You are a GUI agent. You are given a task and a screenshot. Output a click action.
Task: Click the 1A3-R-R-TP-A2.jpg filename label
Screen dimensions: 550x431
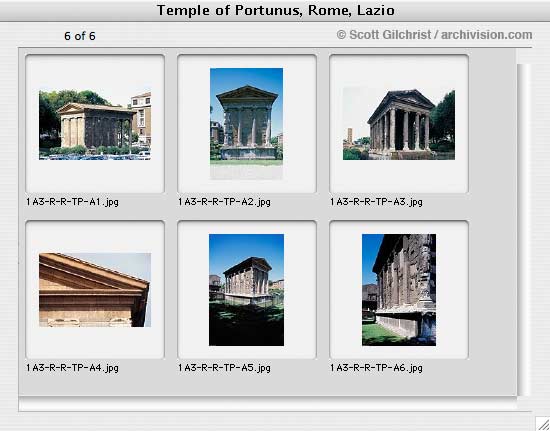(x=224, y=202)
